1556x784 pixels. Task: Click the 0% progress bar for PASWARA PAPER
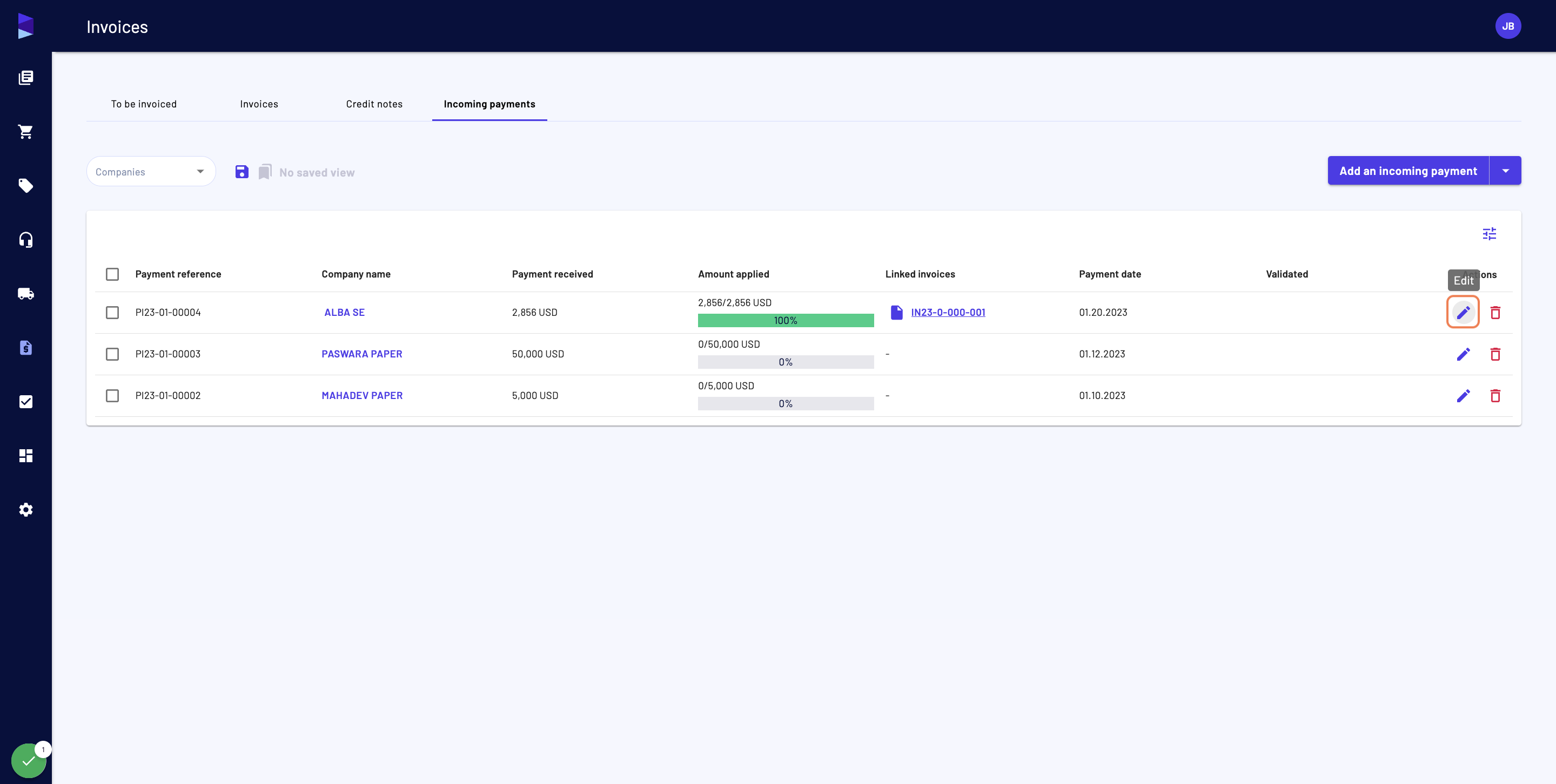[786, 362]
